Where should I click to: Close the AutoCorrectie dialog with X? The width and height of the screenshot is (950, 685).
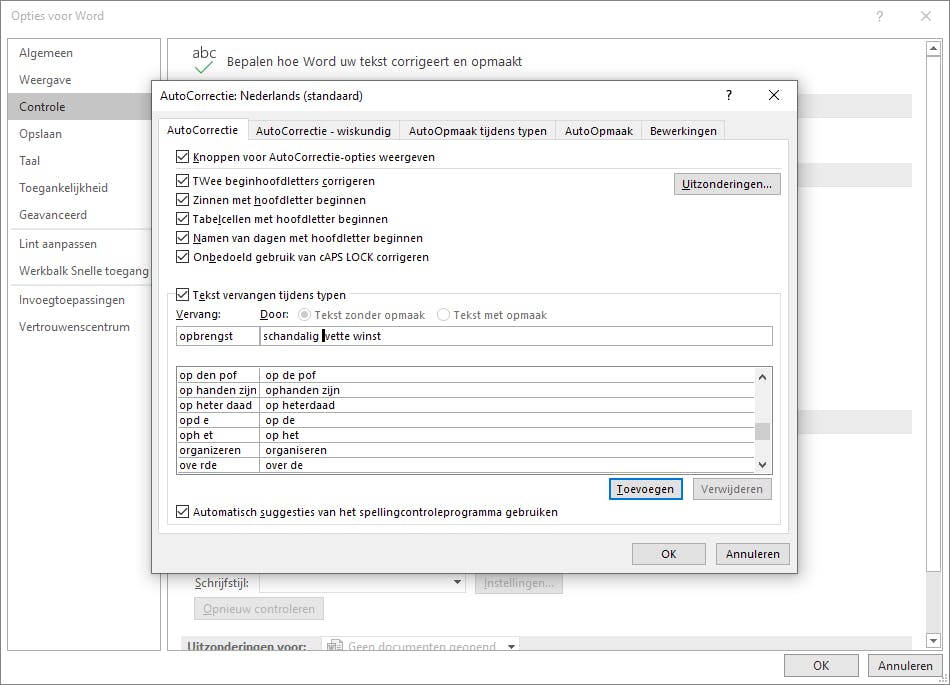coord(774,95)
